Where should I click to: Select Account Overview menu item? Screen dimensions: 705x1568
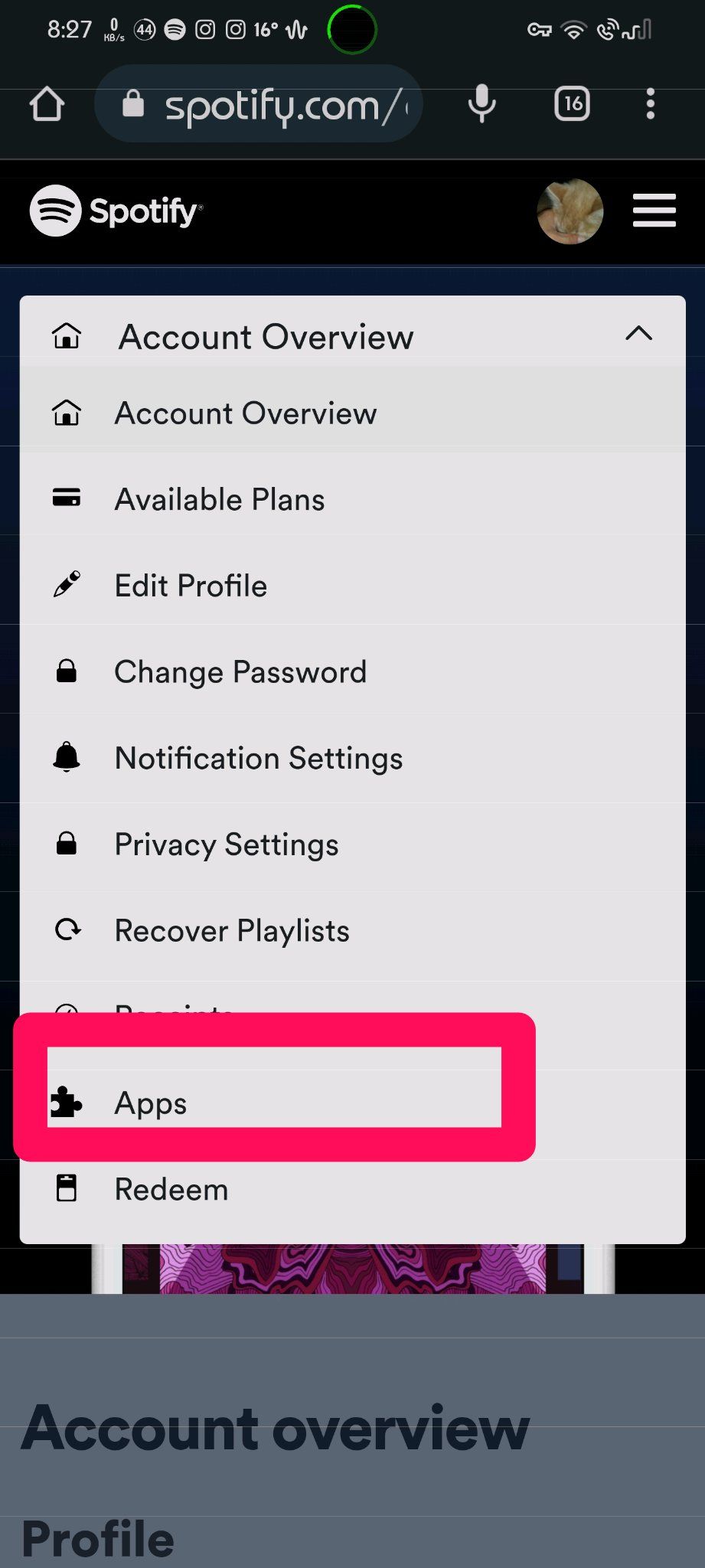point(352,413)
